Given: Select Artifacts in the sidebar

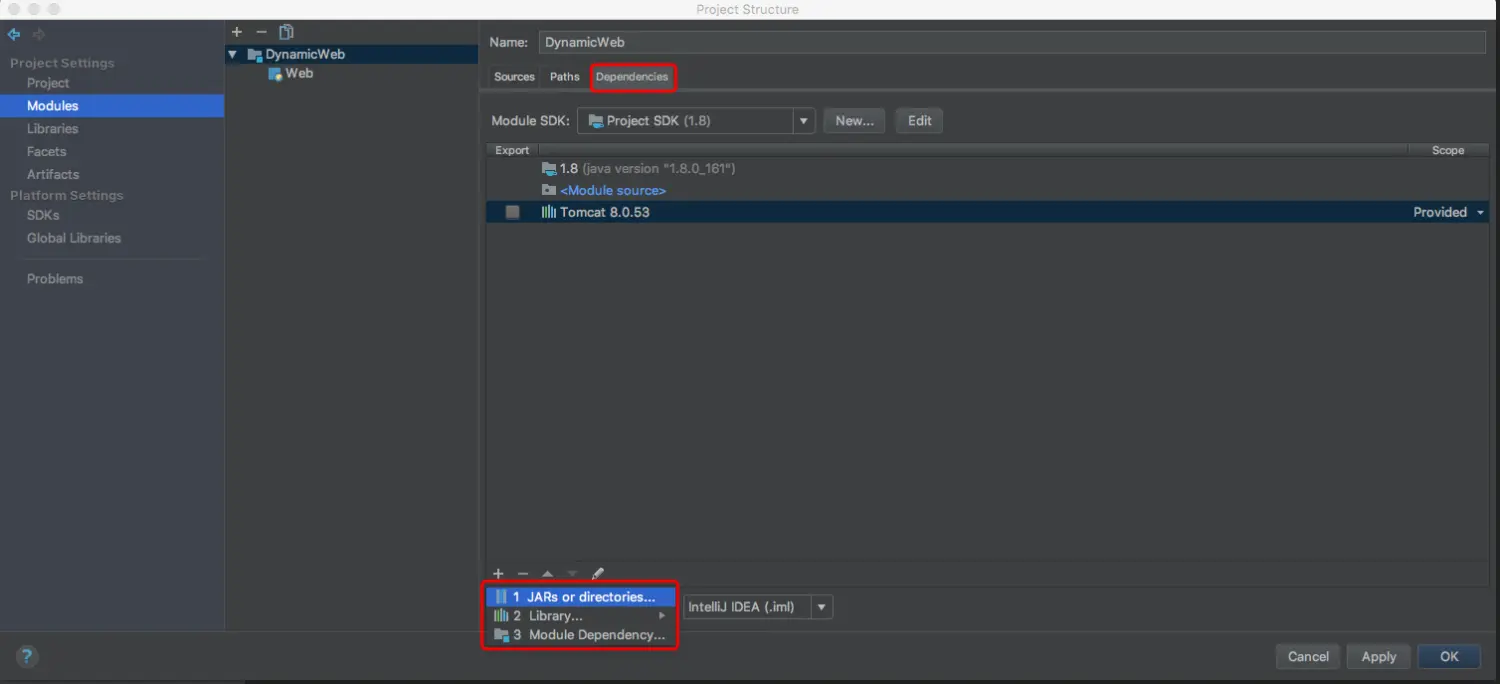Looking at the screenshot, I should click(53, 174).
